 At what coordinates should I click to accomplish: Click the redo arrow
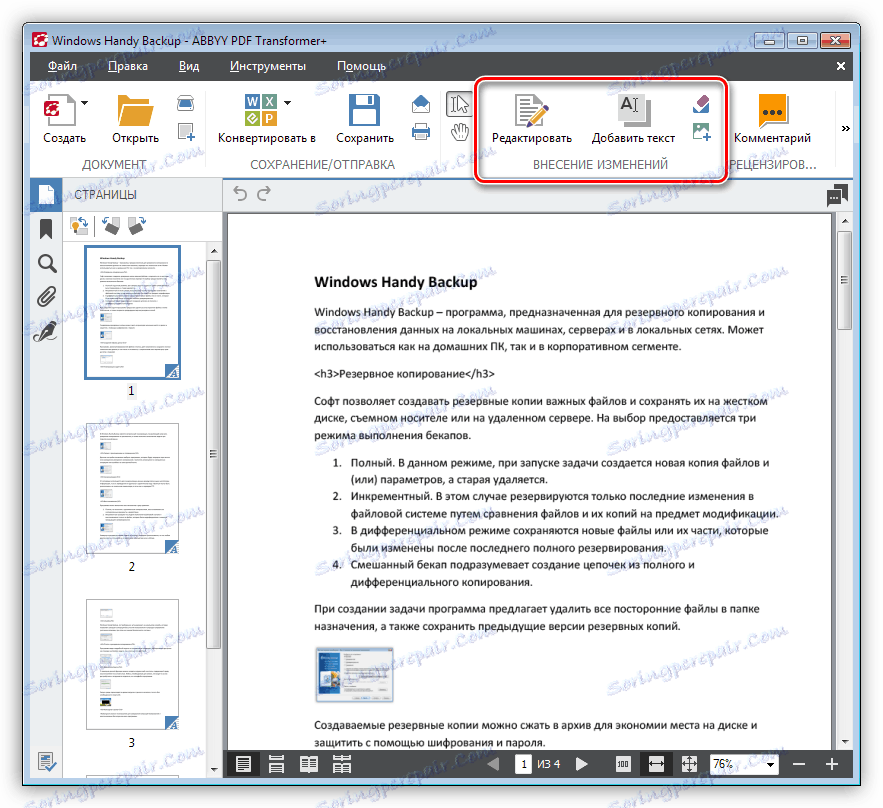pyautogui.click(x=264, y=194)
